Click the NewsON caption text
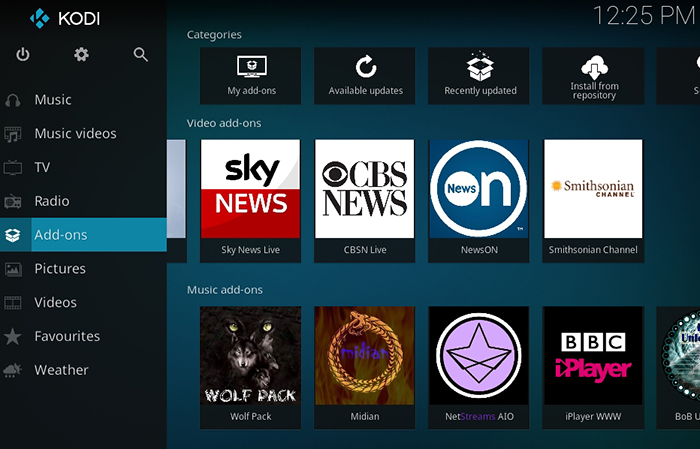Image resolution: width=700 pixels, height=449 pixels. pos(479,250)
